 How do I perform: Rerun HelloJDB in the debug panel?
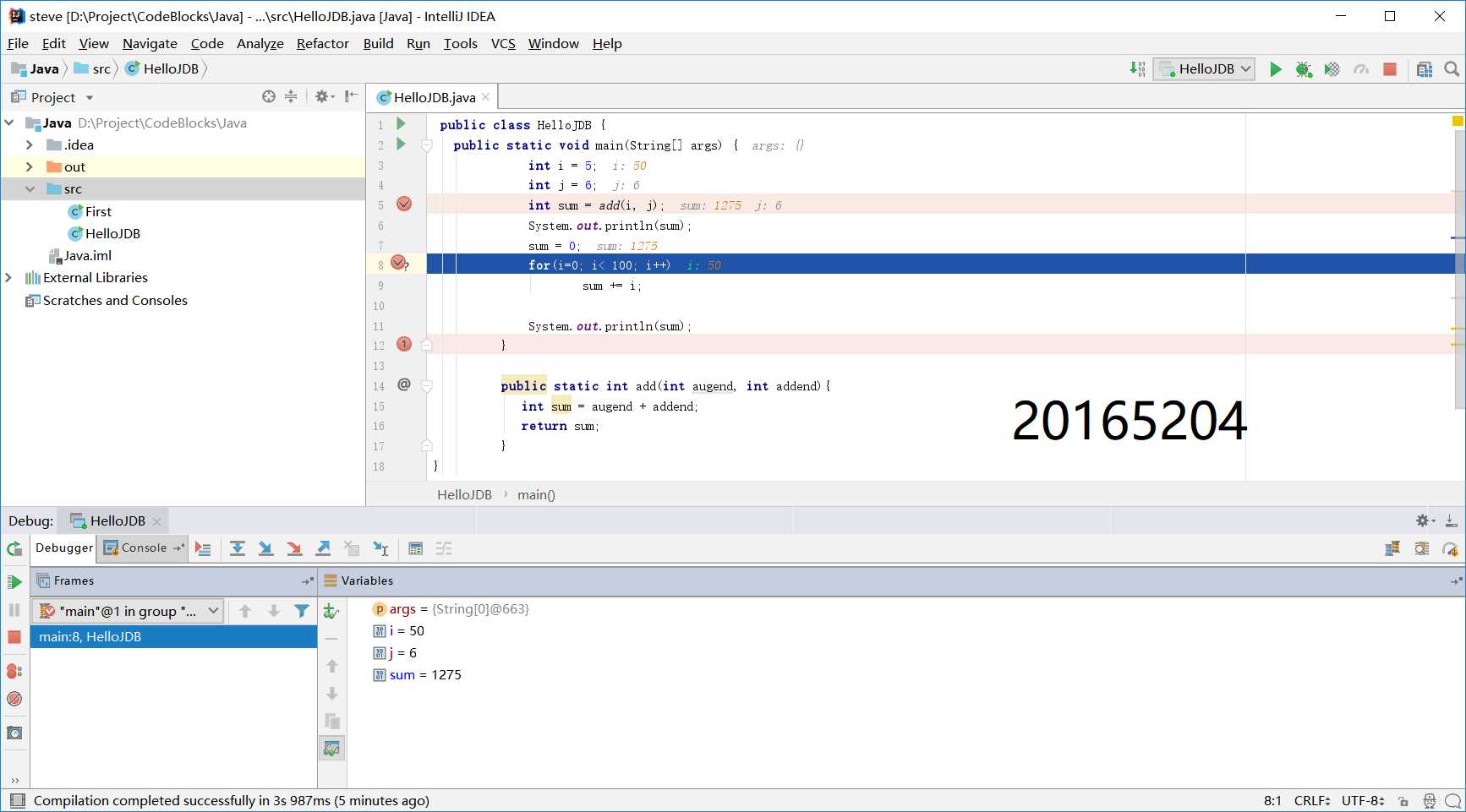[x=14, y=548]
